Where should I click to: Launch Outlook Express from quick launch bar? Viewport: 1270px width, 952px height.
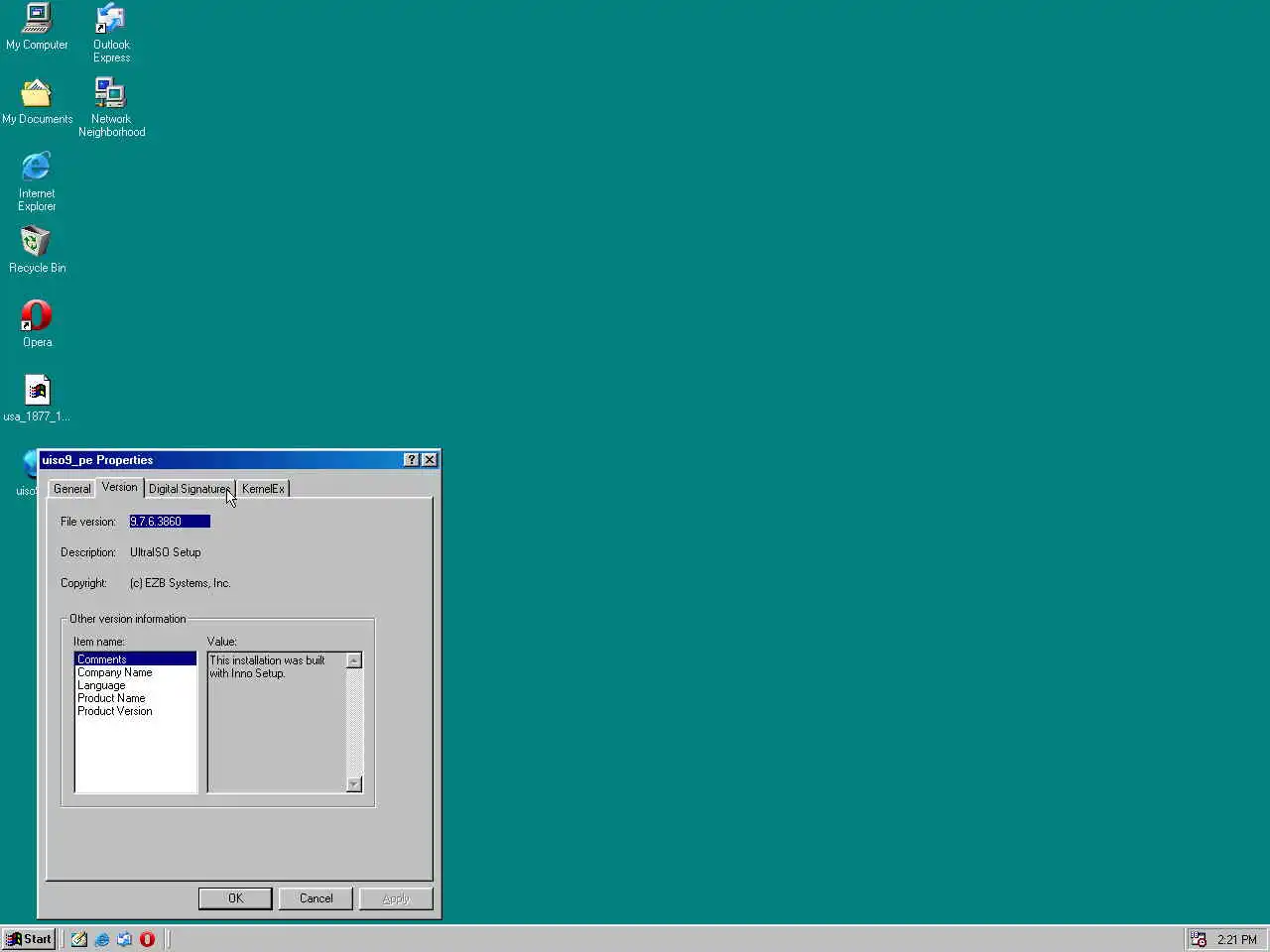[x=125, y=939]
